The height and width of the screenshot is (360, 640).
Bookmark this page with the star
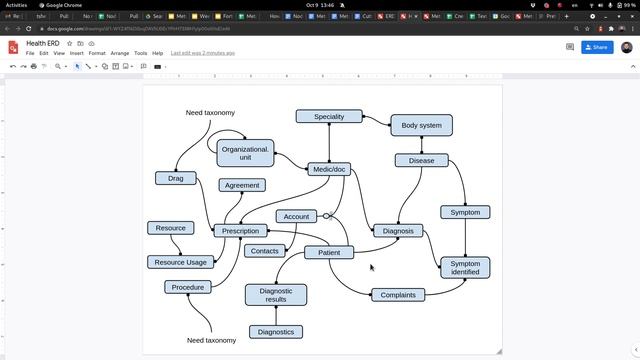(x=587, y=29)
